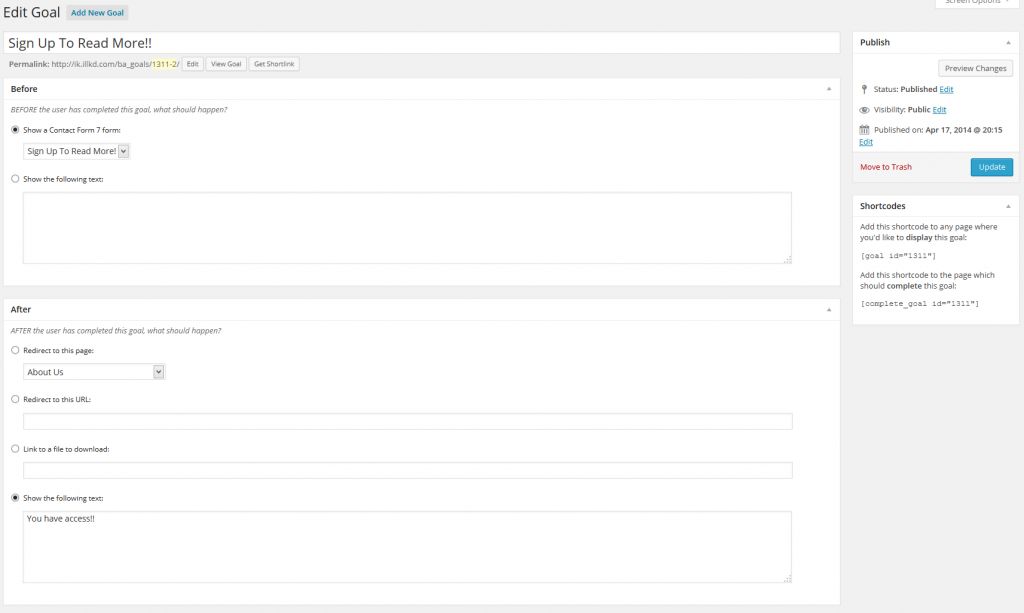
Task: Click the Add New Goal button
Action: tap(98, 13)
